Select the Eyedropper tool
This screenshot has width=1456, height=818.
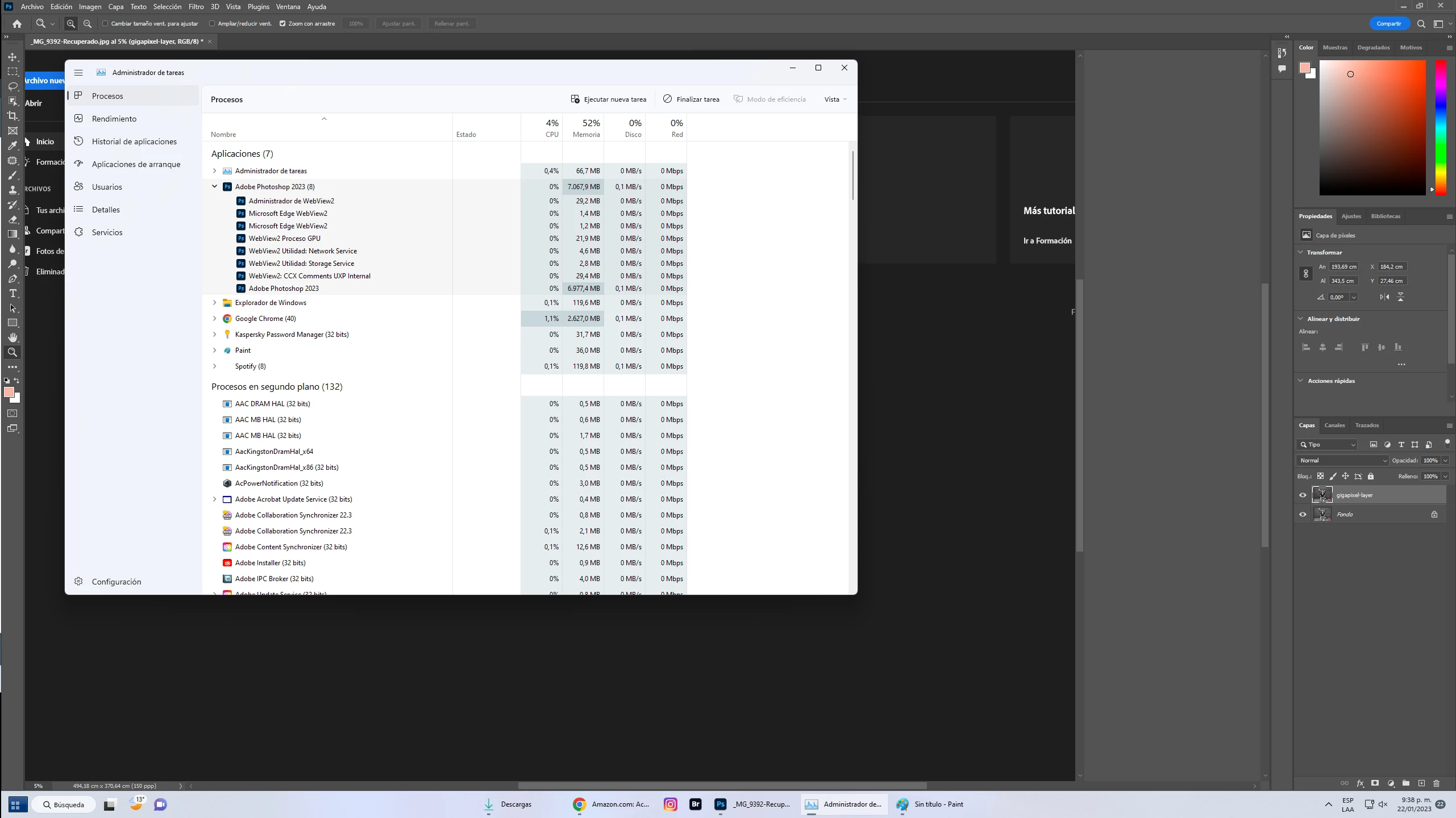point(13,145)
